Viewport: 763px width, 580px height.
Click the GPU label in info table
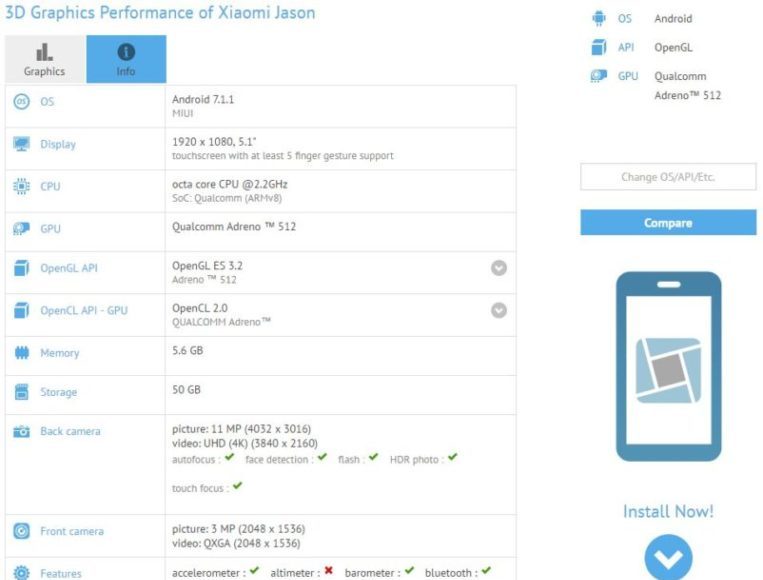51,229
